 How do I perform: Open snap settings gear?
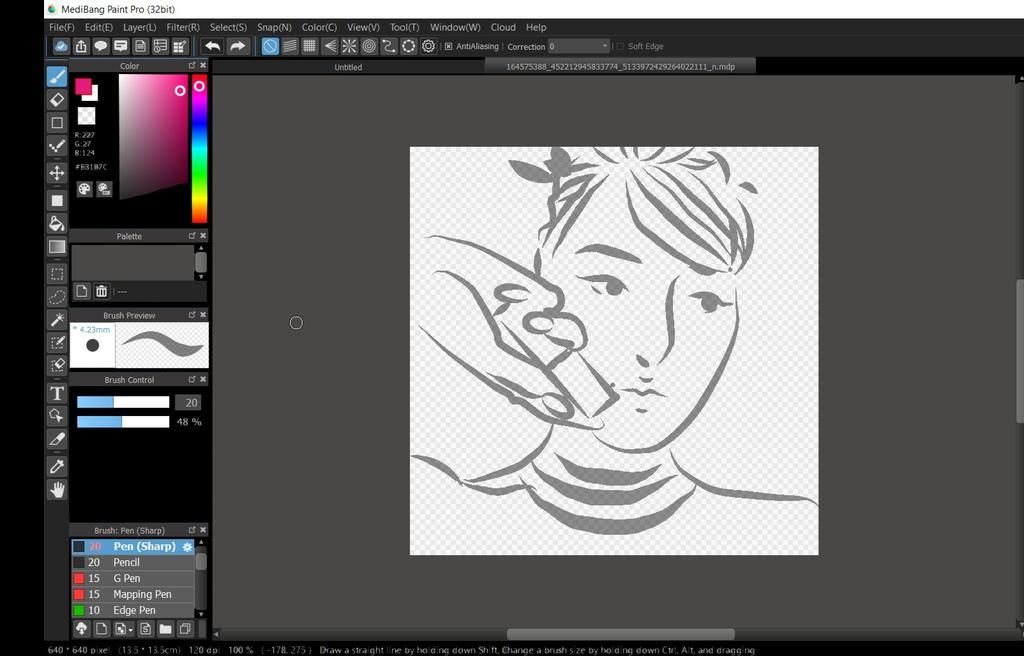click(428, 46)
